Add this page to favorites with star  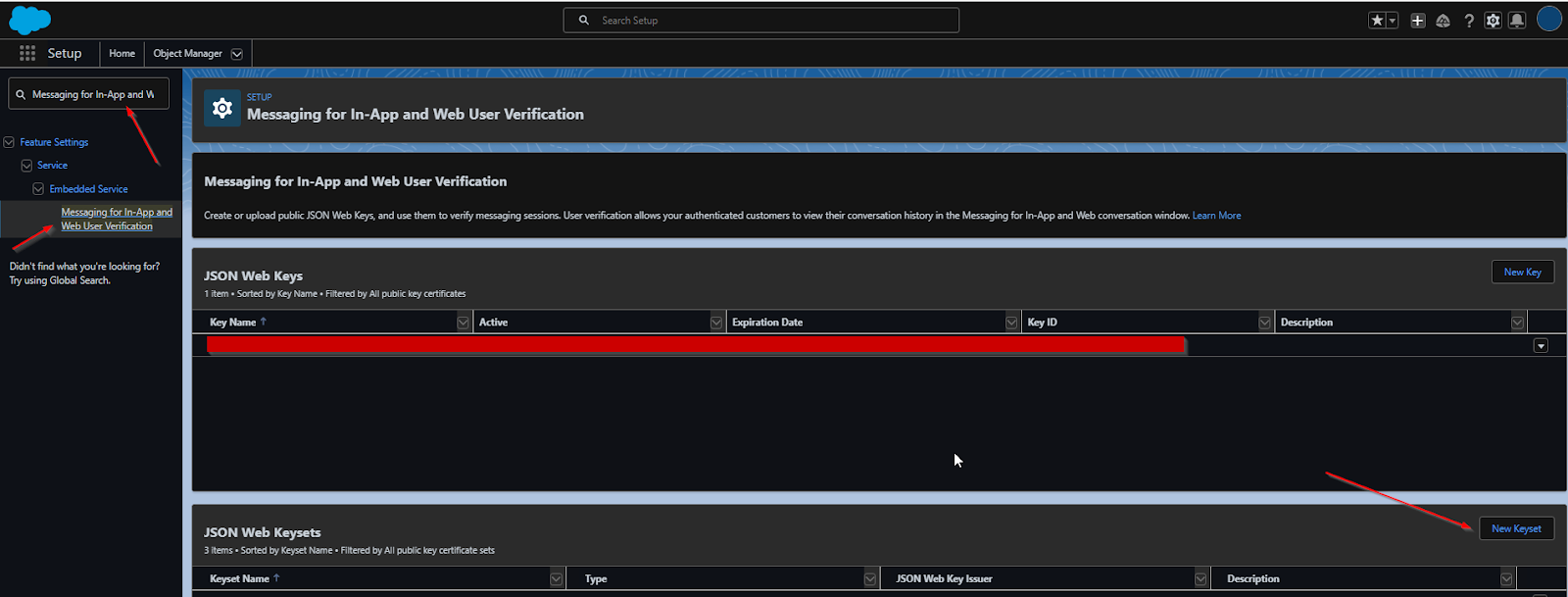coord(1377,21)
